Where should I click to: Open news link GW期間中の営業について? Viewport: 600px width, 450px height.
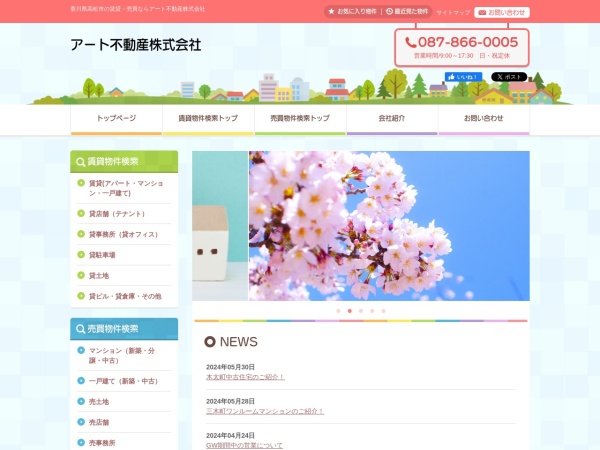coord(245,445)
